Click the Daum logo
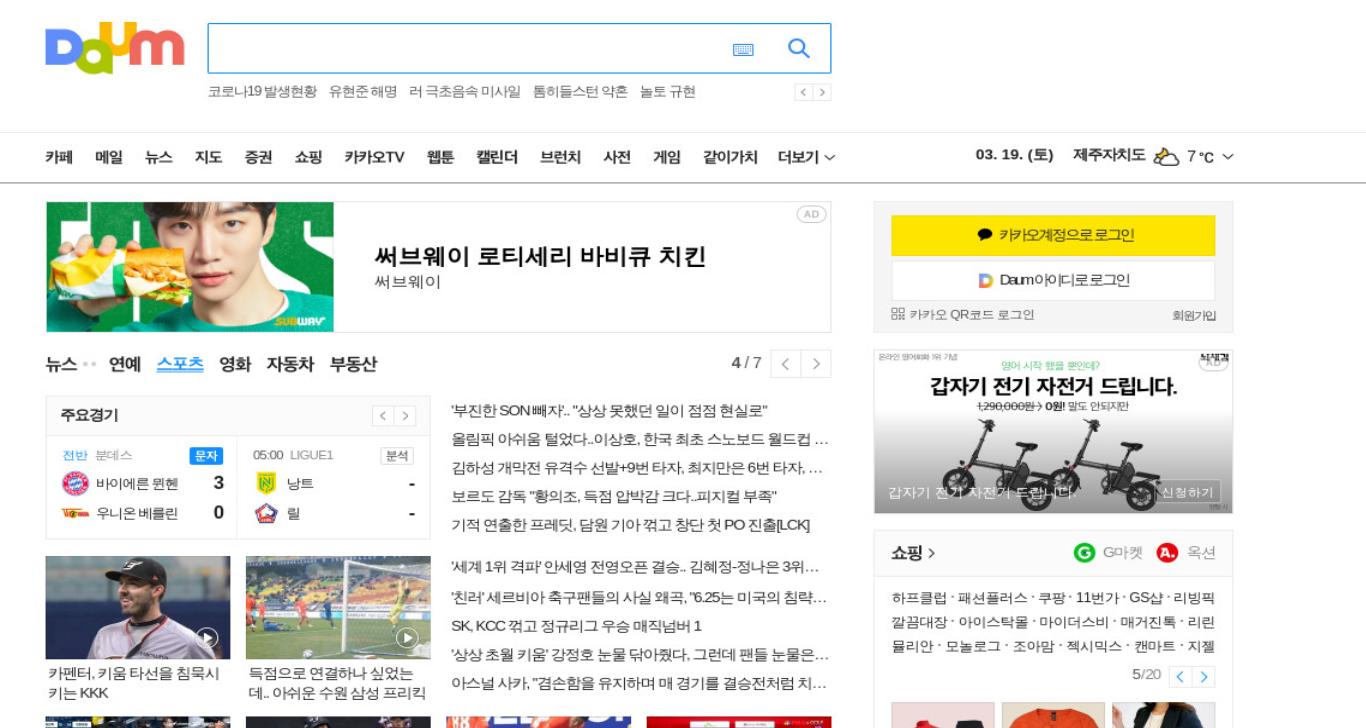Screen dimensions: 1366x728 click(x=114, y=48)
